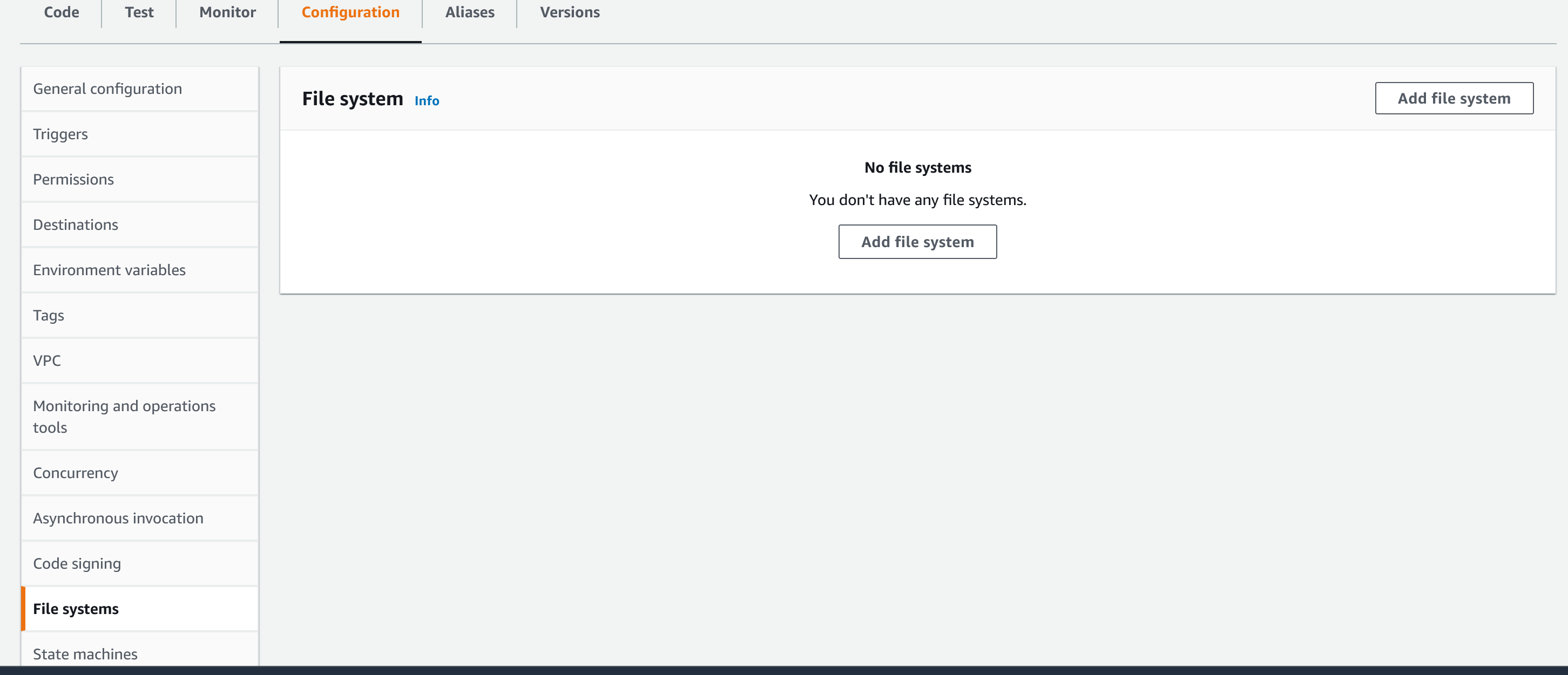Open Asynchronous invocation section
The image size is (1568, 675).
click(118, 519)
